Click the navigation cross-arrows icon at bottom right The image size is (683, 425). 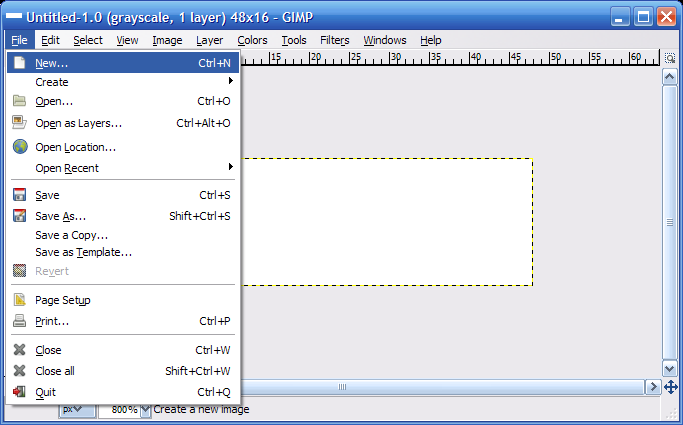670,387
